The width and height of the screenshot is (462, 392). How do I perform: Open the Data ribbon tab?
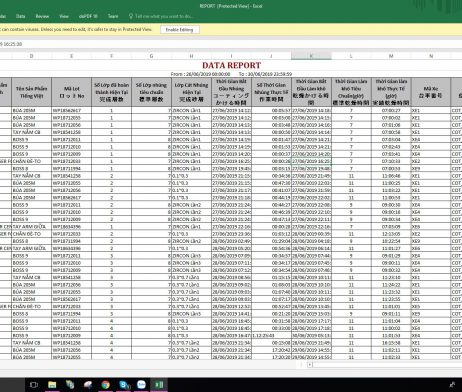pos(21,16)
